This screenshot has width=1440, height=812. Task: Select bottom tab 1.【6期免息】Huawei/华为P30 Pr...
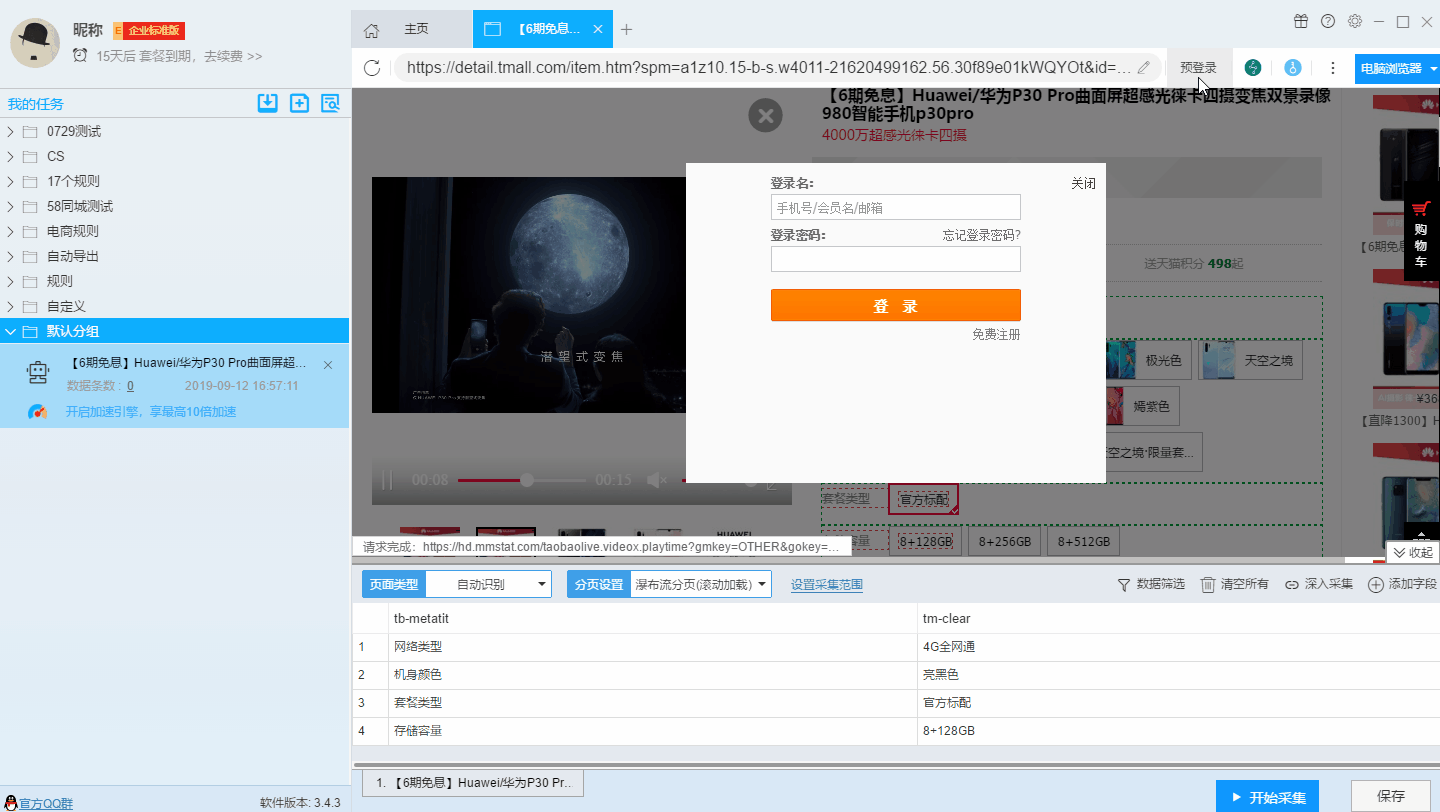tap(472, 783)
